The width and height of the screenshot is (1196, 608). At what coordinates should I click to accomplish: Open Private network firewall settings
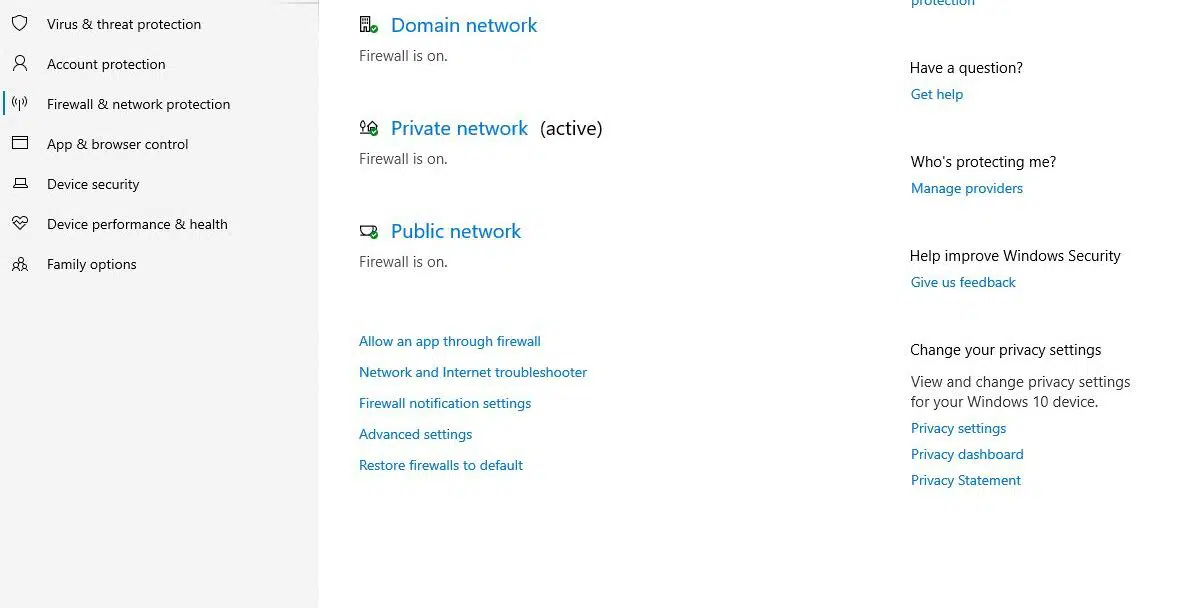click(459, 128)
